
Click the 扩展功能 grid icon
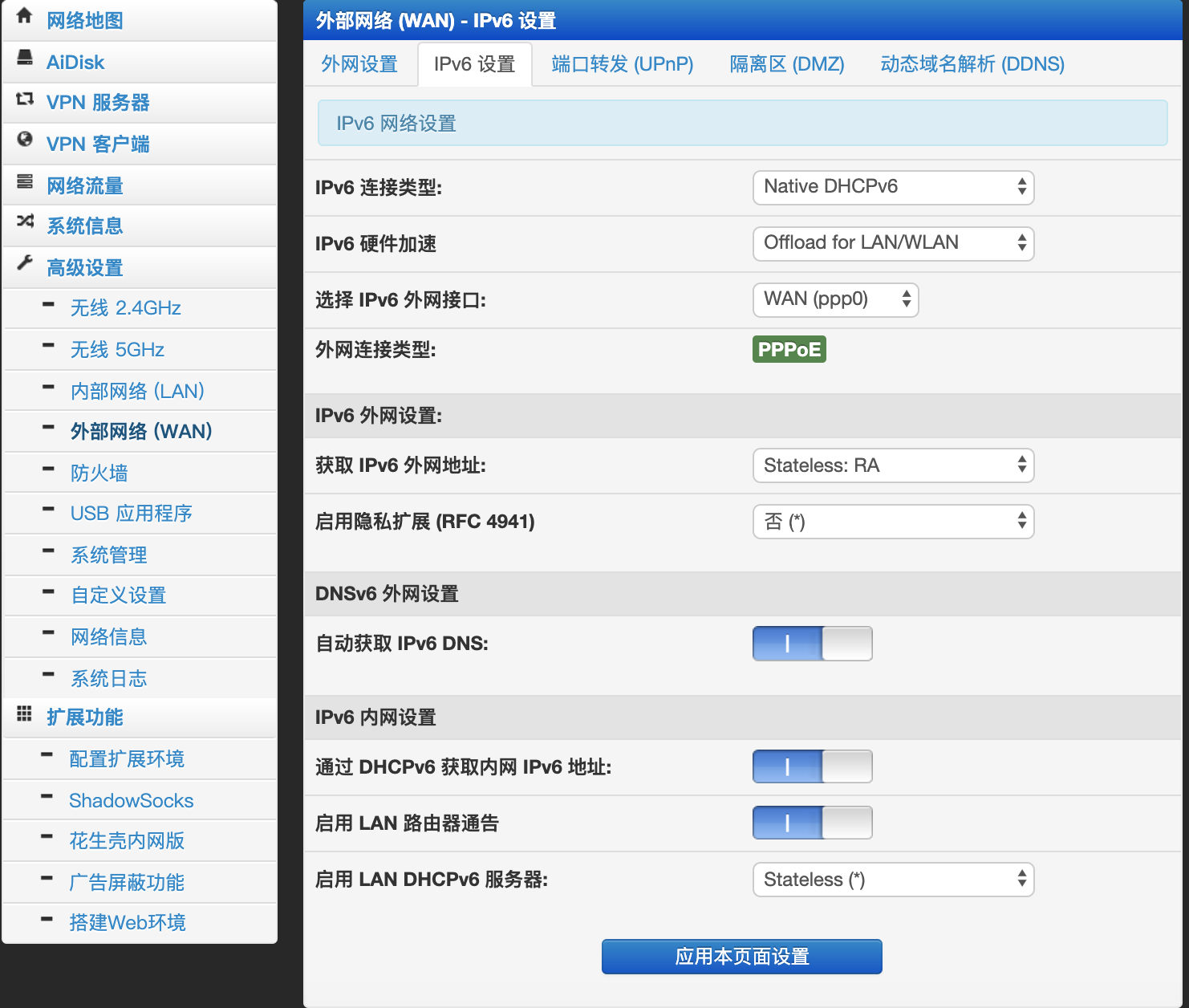[x=23, y=716]
